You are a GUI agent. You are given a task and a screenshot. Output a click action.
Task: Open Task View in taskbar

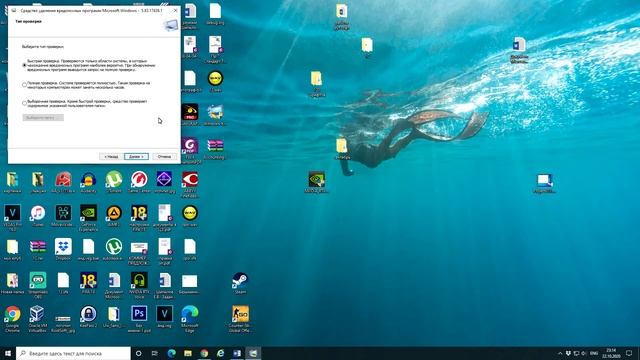pos(155,353)
